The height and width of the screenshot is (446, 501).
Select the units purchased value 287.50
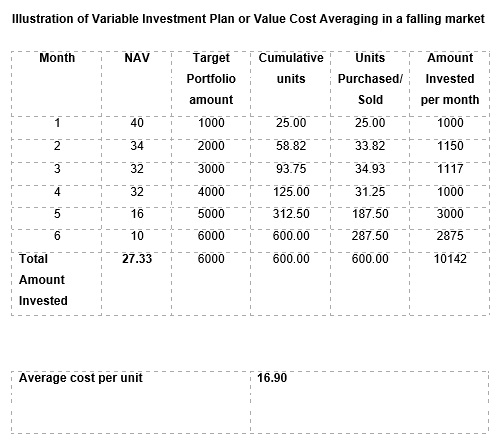pyautogui.click(x=370, y=236)
